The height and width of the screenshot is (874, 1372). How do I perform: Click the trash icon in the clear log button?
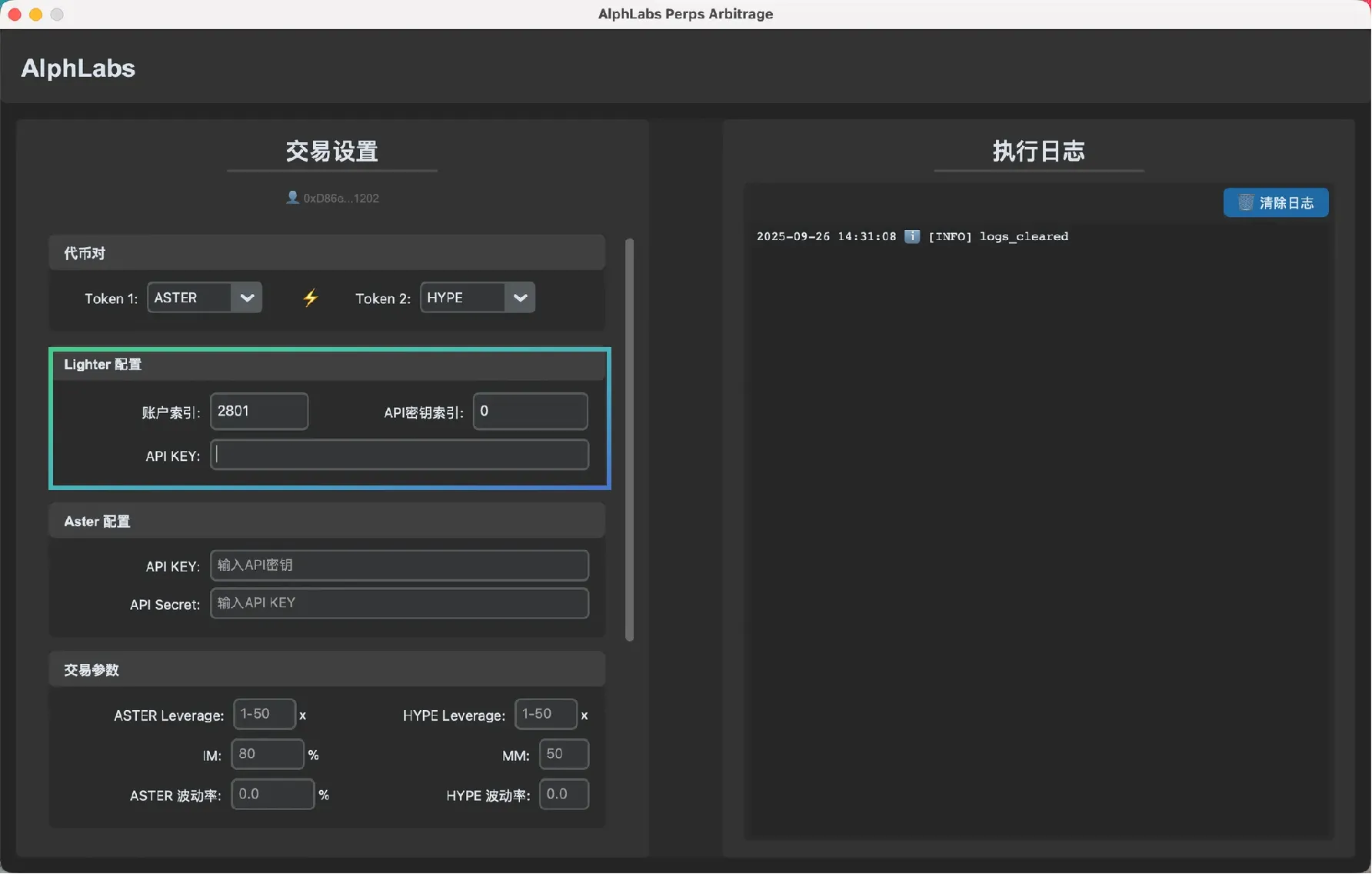(1246, 202)
